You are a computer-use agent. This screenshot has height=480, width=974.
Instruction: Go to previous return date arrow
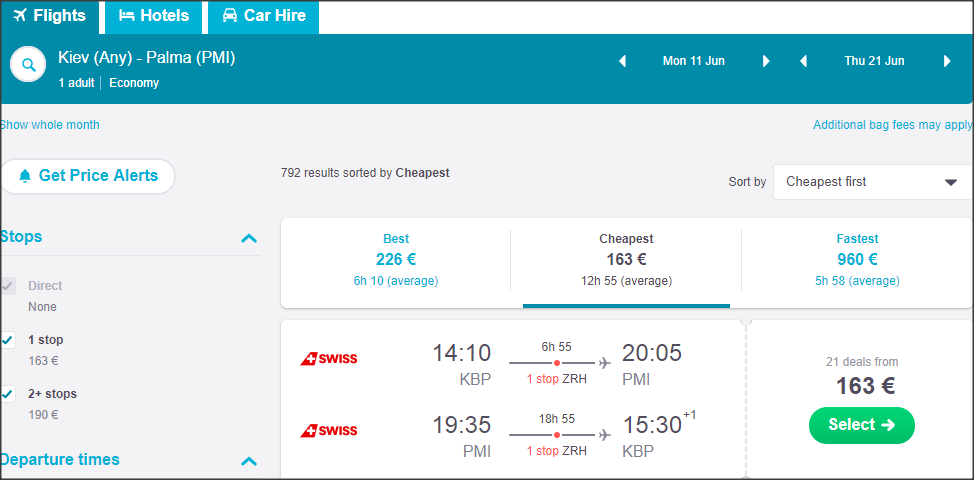pyautogui.click(x=803, y=61)
